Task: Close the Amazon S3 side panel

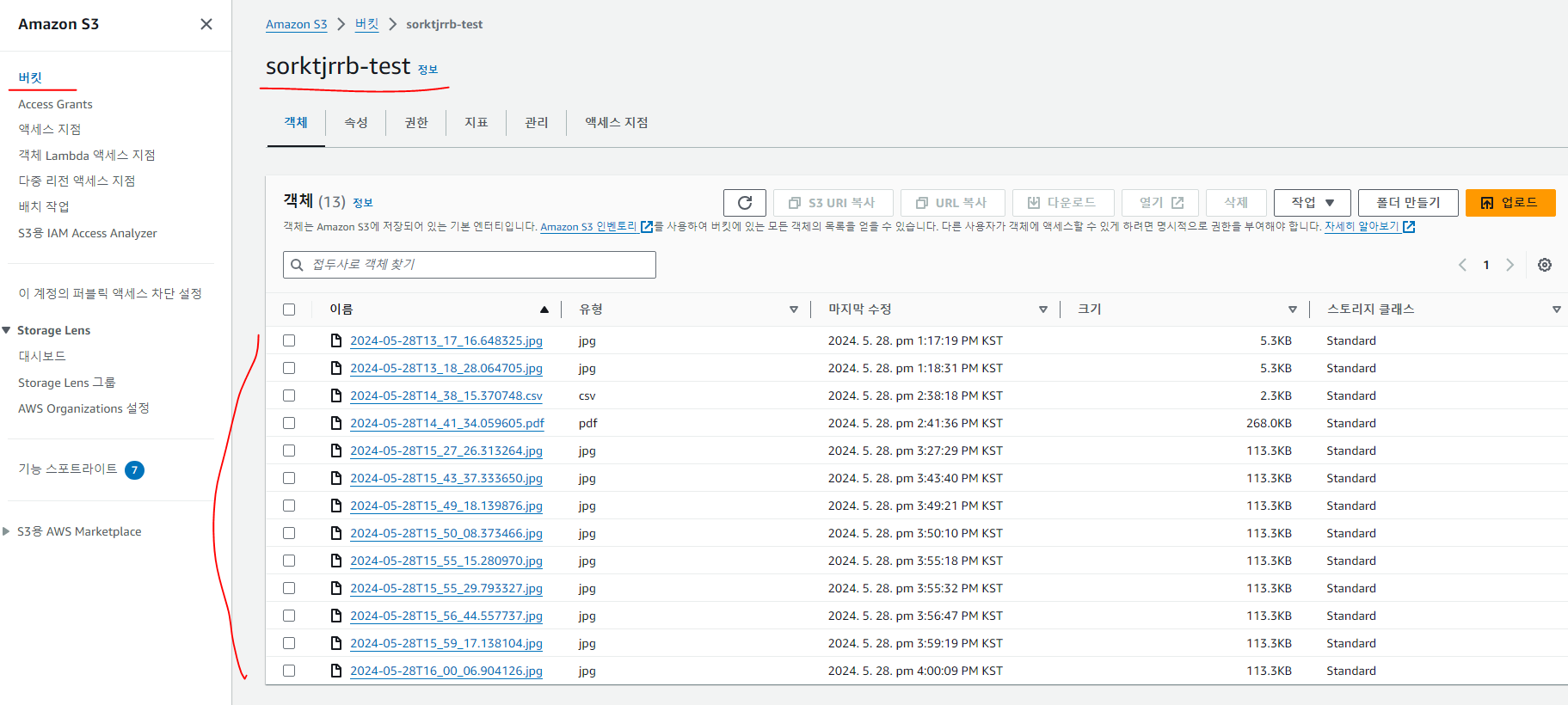Action: click(206, 24)
